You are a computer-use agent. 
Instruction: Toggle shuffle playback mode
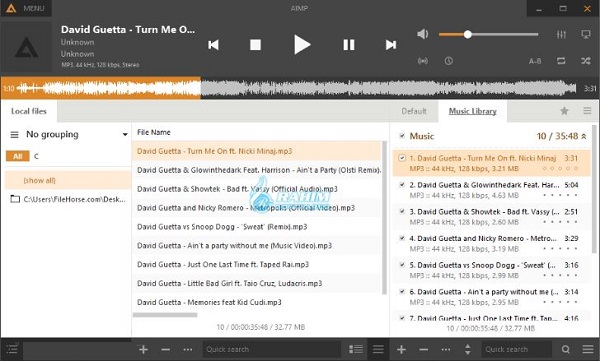click(586, 61)
